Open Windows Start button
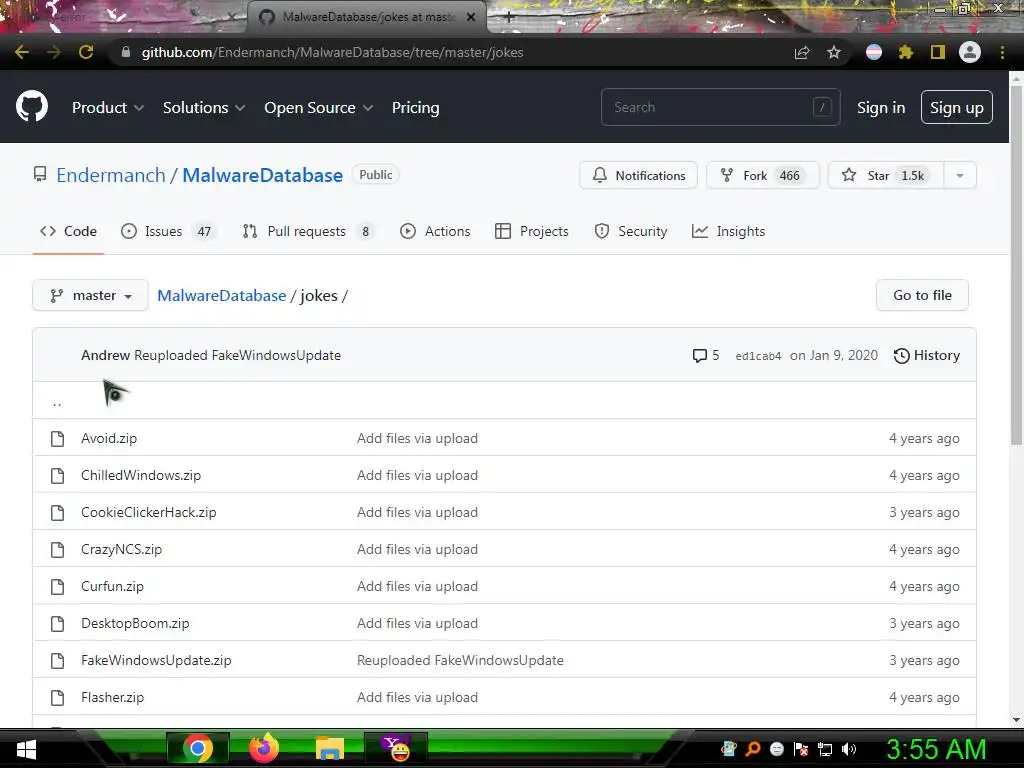This screenshot has height=768, width=1024. pyautogui.click(x=25, y=748)
